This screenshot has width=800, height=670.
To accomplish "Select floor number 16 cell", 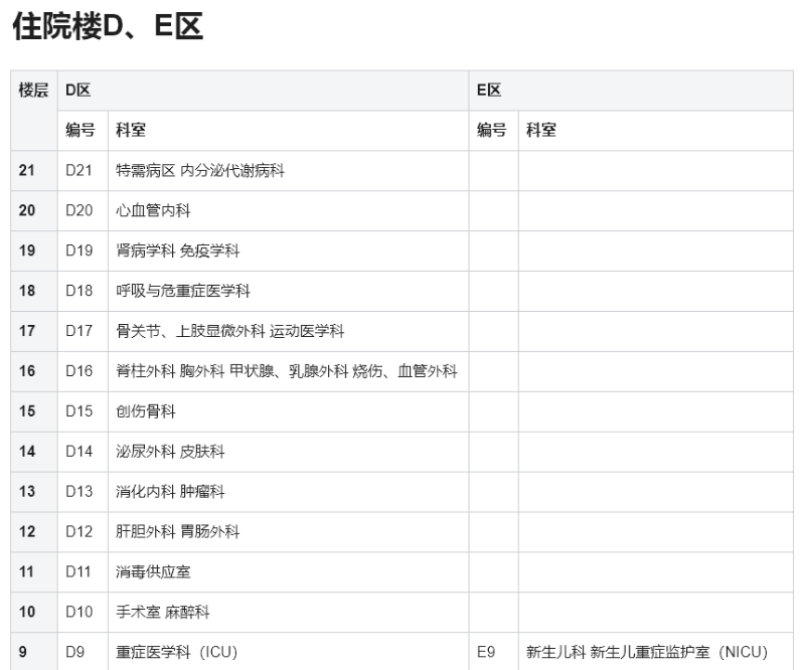I will tap(34, 371).
